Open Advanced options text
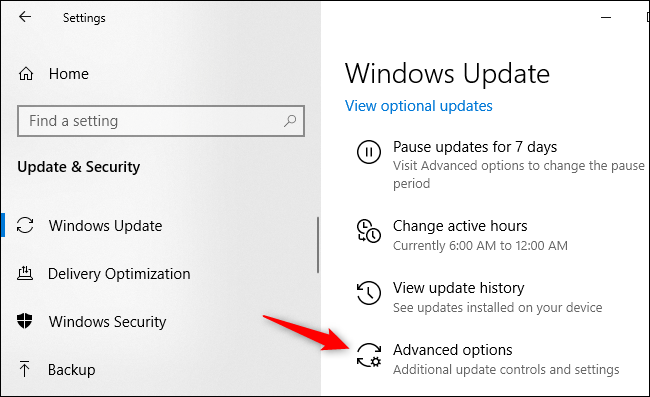Image resolution: width=650 pixels, height=397 pixels. [x=453, y=350]
